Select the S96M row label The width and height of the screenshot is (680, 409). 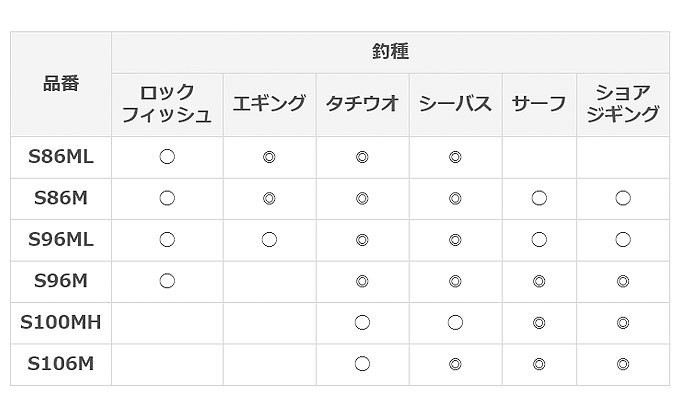coord(61,281)
